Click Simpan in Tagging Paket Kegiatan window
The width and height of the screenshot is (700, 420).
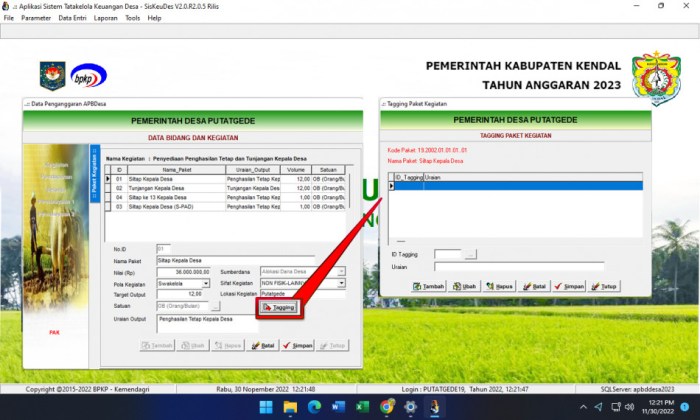click(x=569, y=286)
